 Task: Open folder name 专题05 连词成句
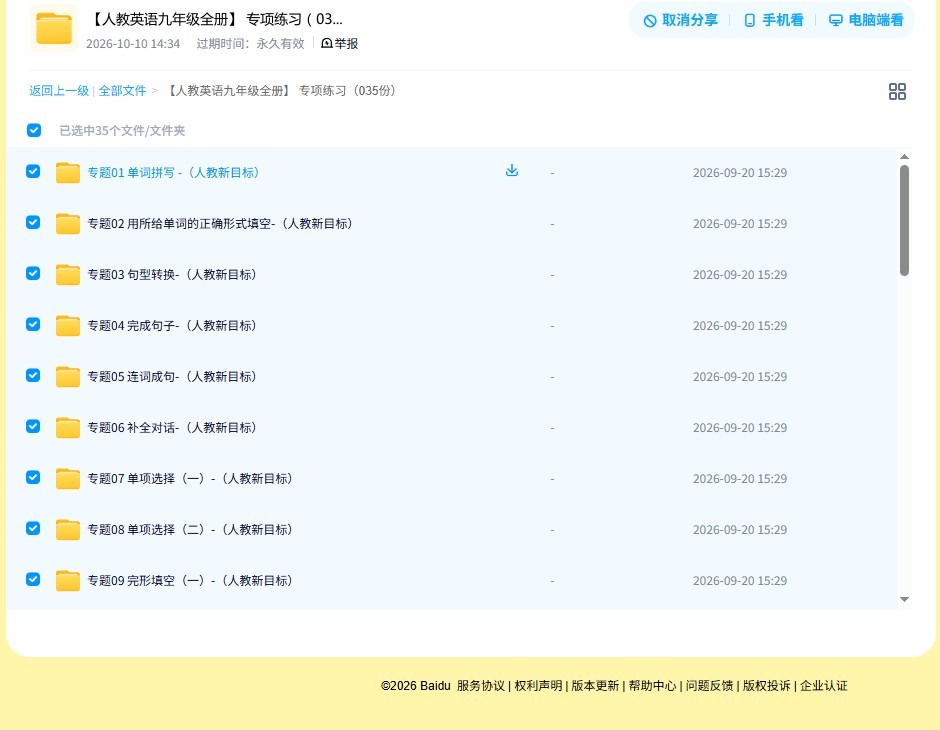point(172,376)
